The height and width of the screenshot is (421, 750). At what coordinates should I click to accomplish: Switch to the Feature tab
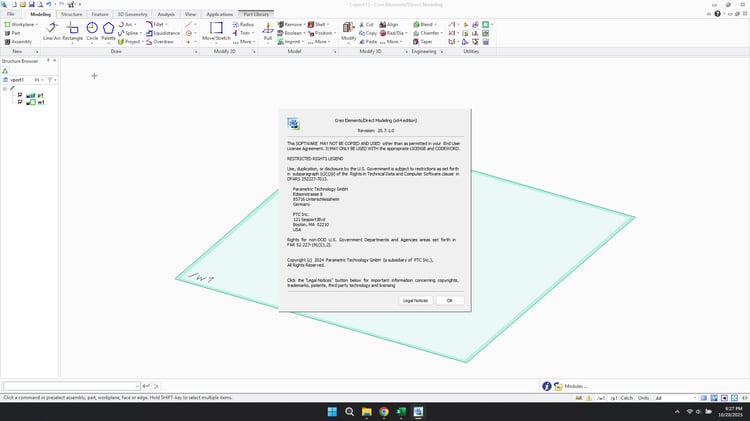tap(100, 14)
